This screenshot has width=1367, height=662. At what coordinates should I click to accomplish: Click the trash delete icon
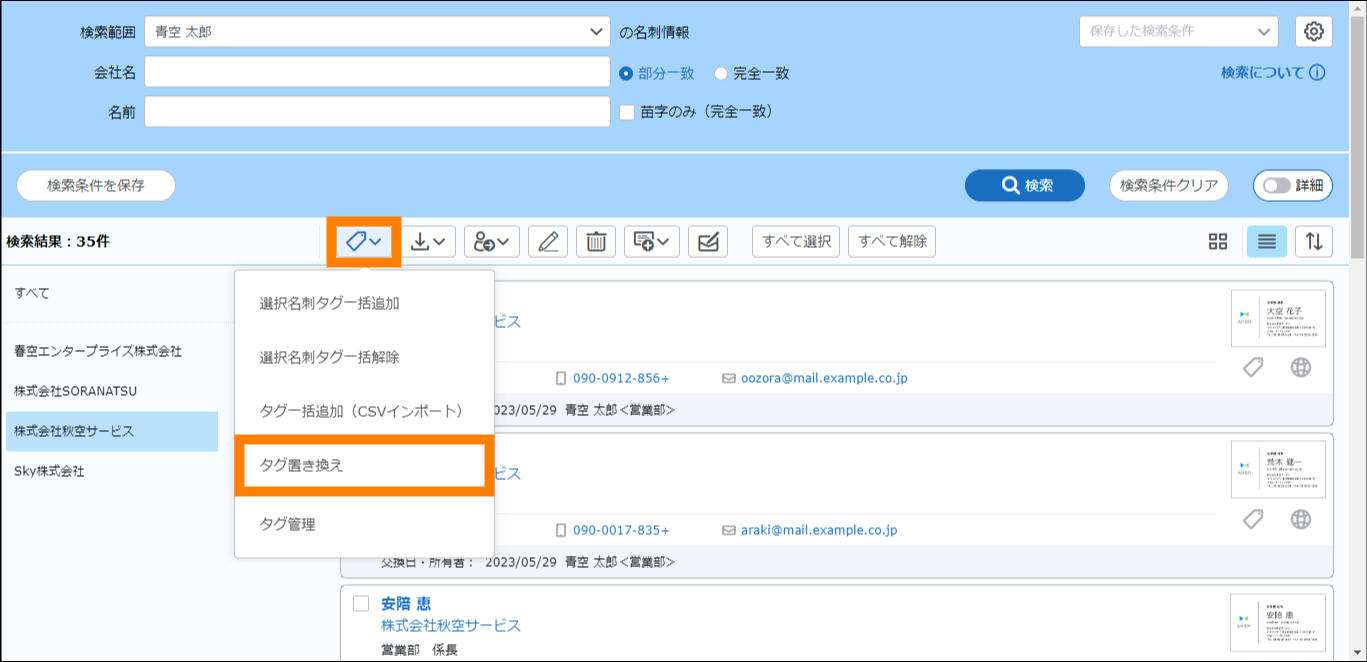click(x=596, y=241)
